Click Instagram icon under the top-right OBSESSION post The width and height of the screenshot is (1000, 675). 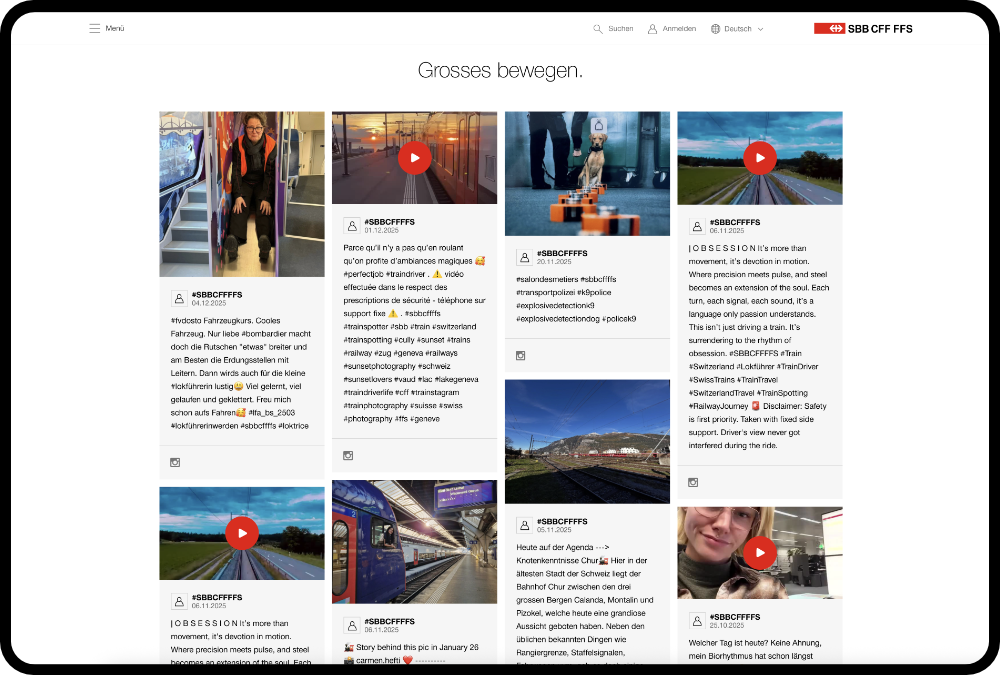click(x=693, y=482)
